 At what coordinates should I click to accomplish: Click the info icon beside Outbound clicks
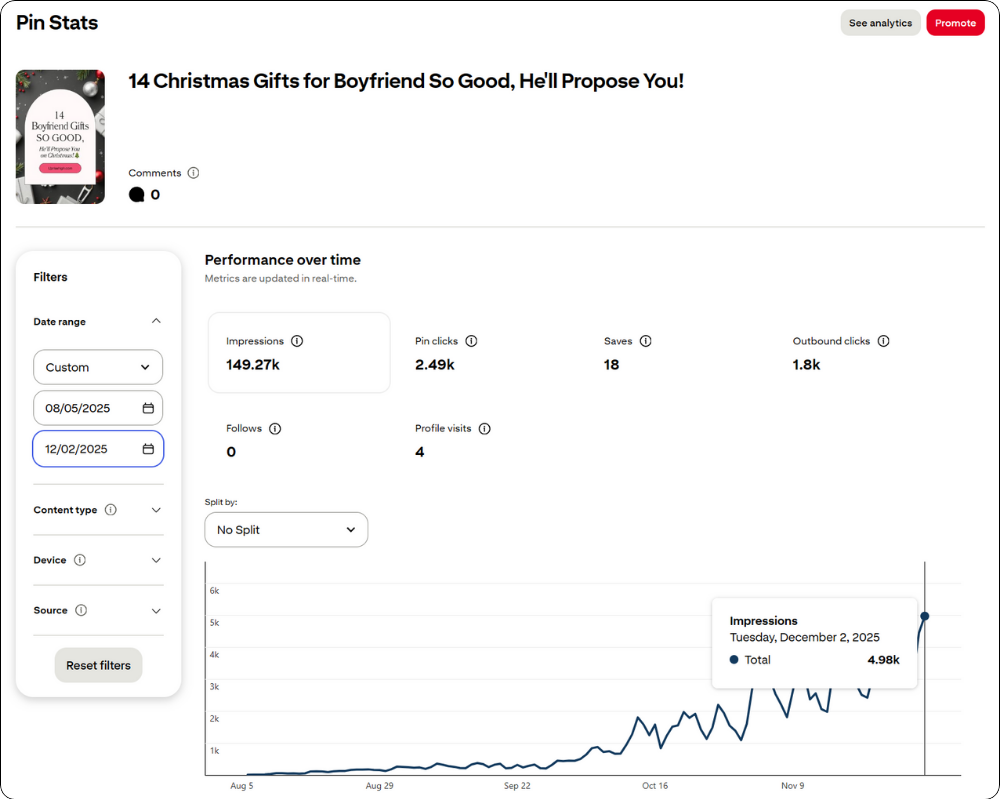click(883, 341)
